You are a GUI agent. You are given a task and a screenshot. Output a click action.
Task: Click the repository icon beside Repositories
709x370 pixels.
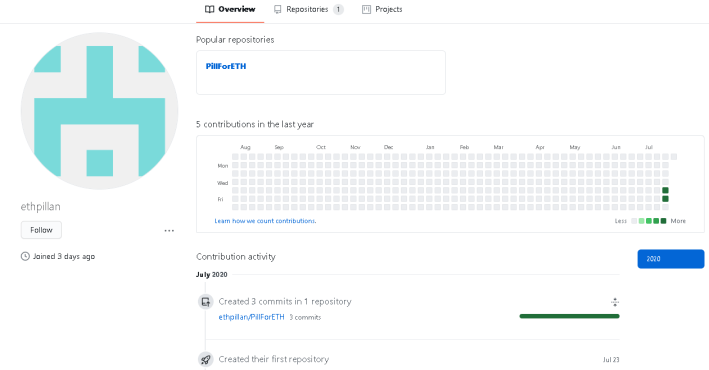[278, 9]
